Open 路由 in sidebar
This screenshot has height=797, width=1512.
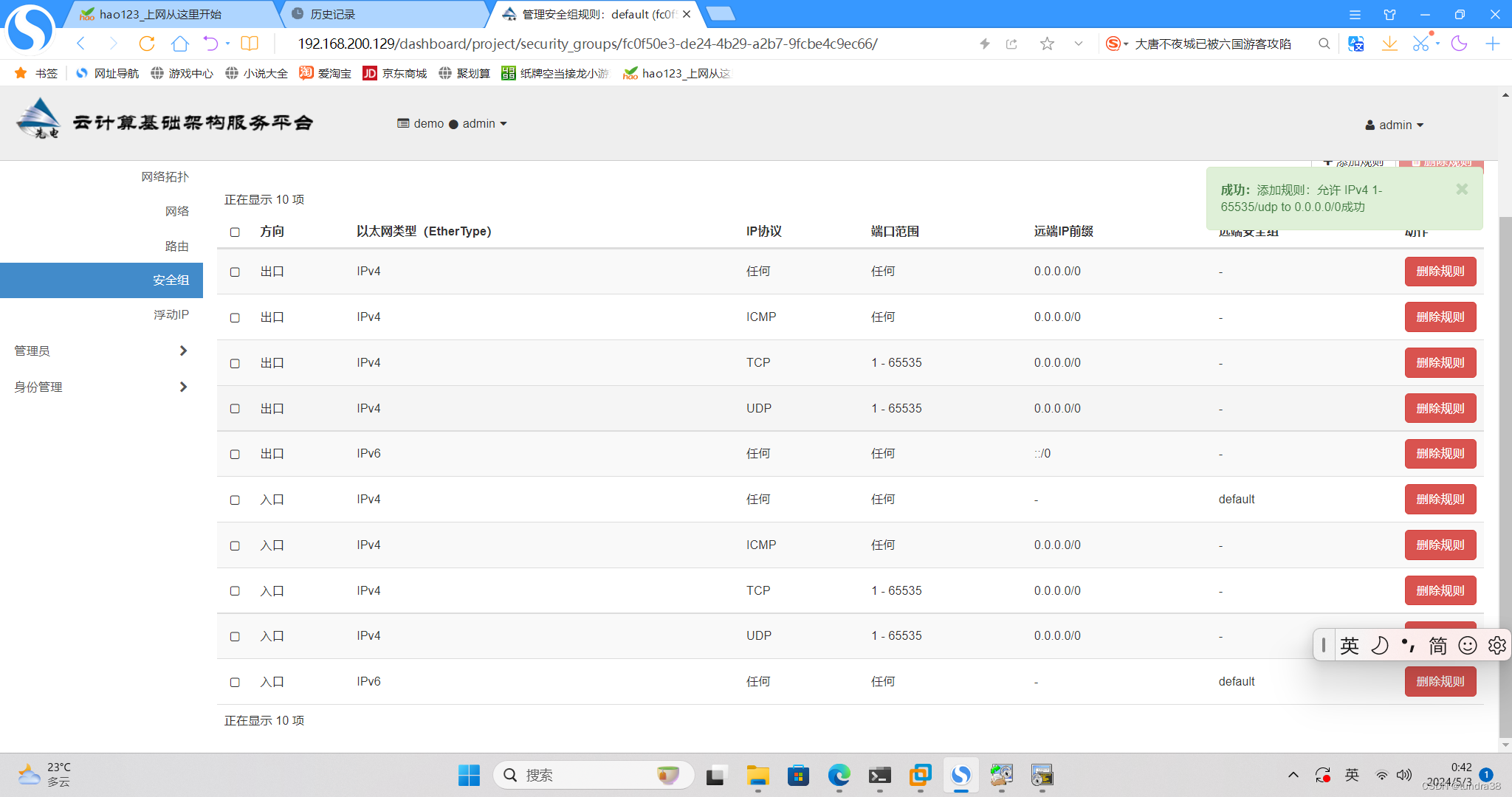[177, 246]
